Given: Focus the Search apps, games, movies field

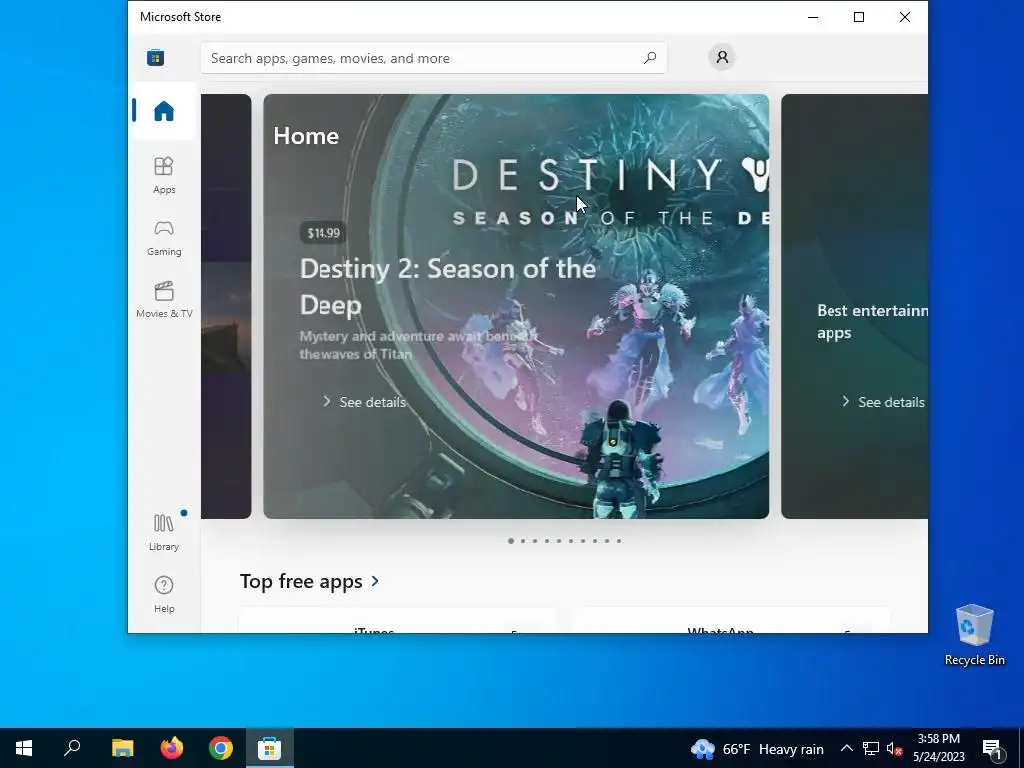Looking at the screenshot, I should (x=434, y=58).
